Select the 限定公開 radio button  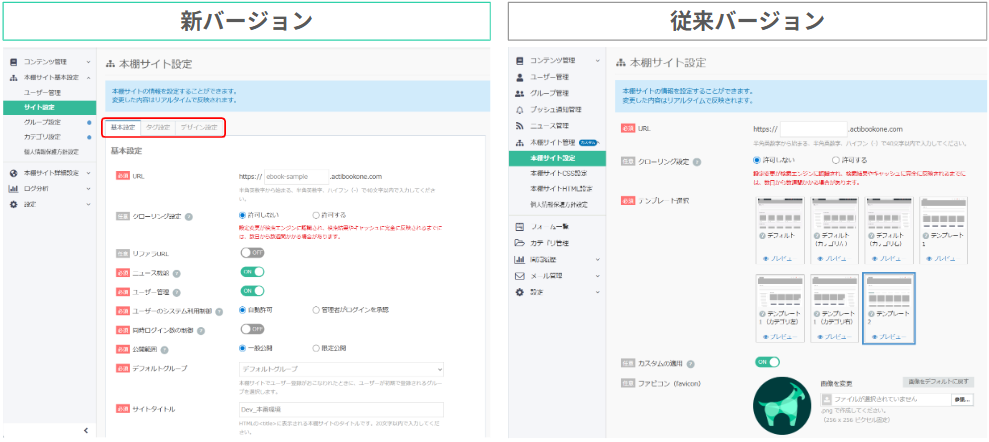tap(316, 348)
